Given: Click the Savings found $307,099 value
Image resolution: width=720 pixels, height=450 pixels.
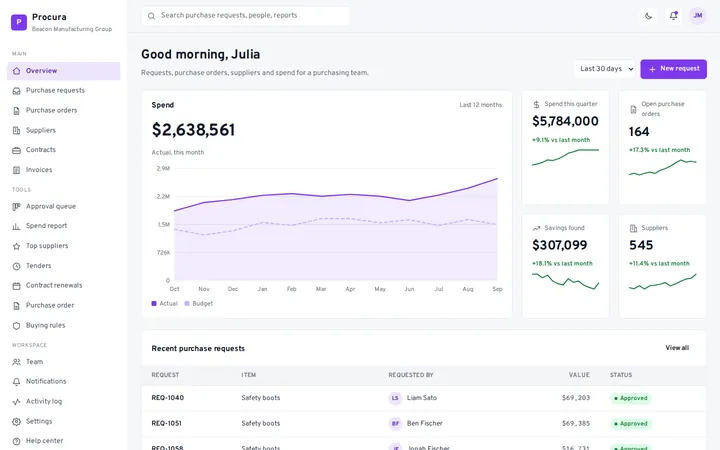Looking at the screenshot, I should 559,245.
